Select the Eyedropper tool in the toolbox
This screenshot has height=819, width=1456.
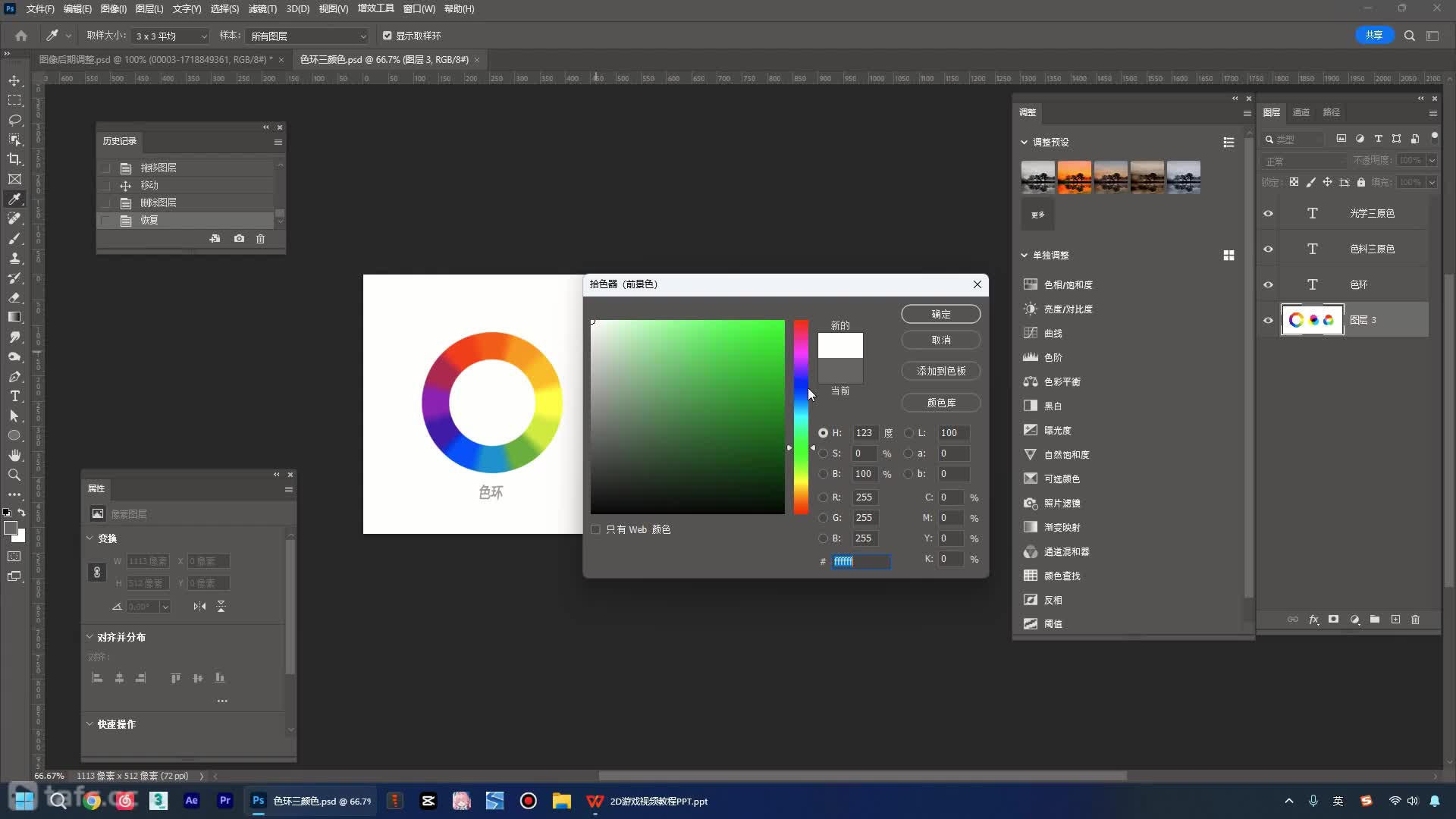(14, 199)
